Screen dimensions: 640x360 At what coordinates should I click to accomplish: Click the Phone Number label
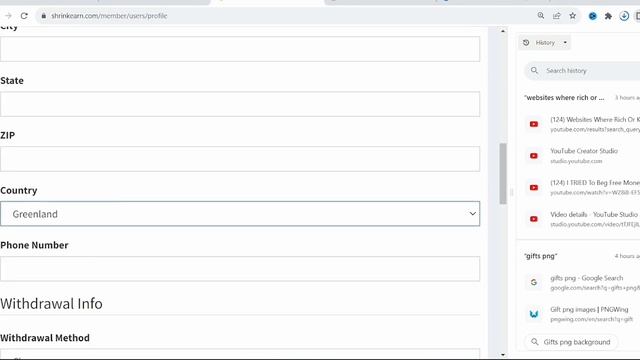(34, 245)
